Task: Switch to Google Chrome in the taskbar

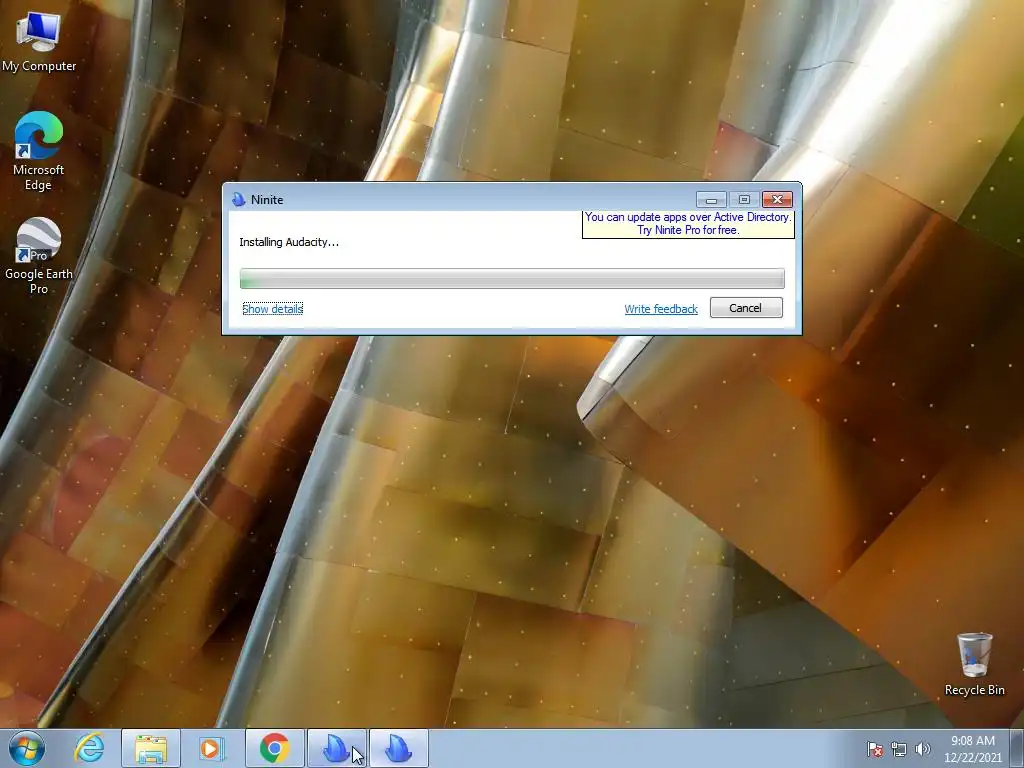Action: 274,748
